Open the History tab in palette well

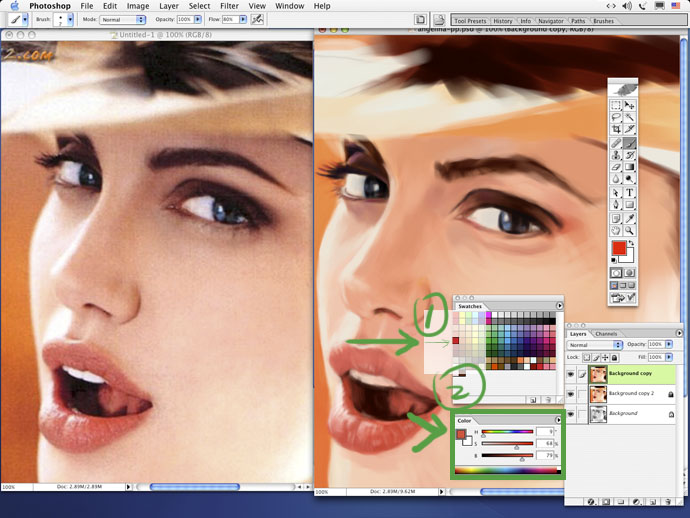click(x=503, y=21)
